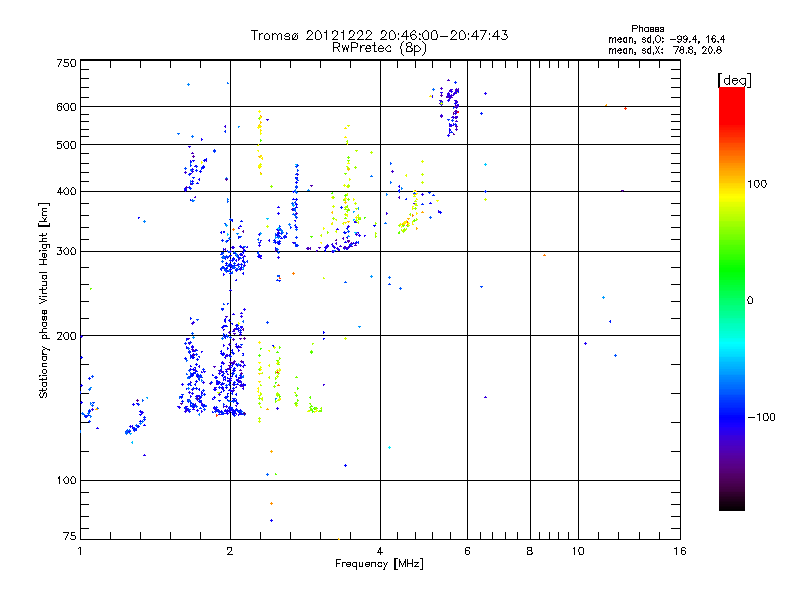Click the y-axis tick label '200'

[66, 336]
